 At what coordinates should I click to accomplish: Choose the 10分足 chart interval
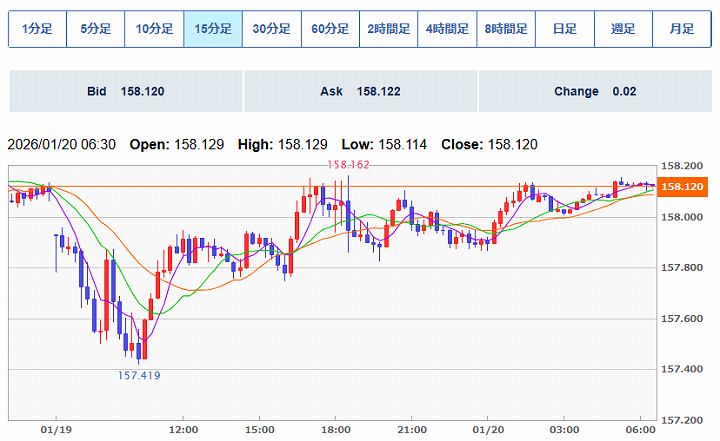154,29
